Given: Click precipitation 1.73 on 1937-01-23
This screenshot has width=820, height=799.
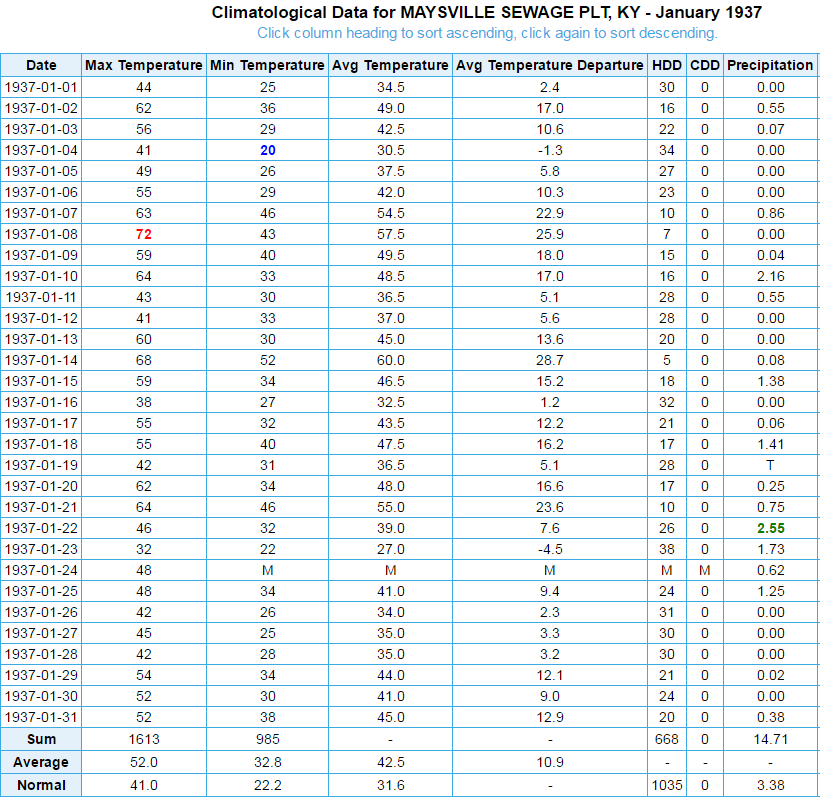Looking at the screenshot, I should [771, 549].
